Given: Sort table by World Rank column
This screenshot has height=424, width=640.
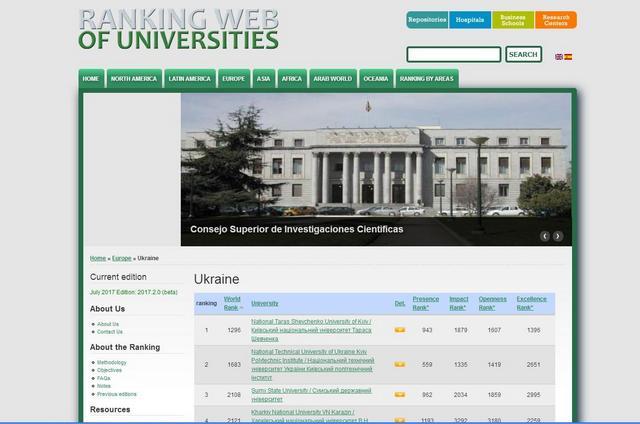Looking at the screenshot, I should 232,303.
